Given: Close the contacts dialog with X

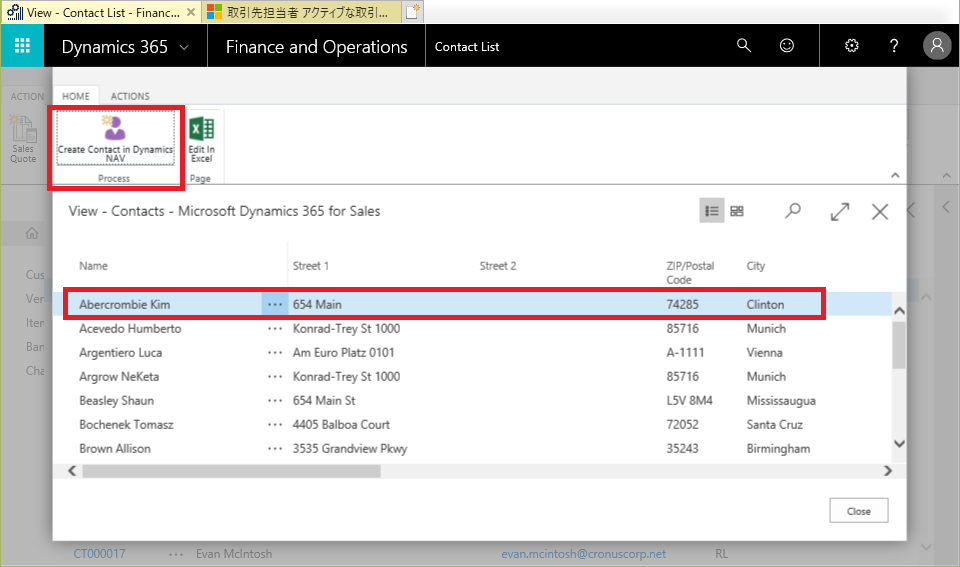Looking at the screenshot, I should point(880,212).
